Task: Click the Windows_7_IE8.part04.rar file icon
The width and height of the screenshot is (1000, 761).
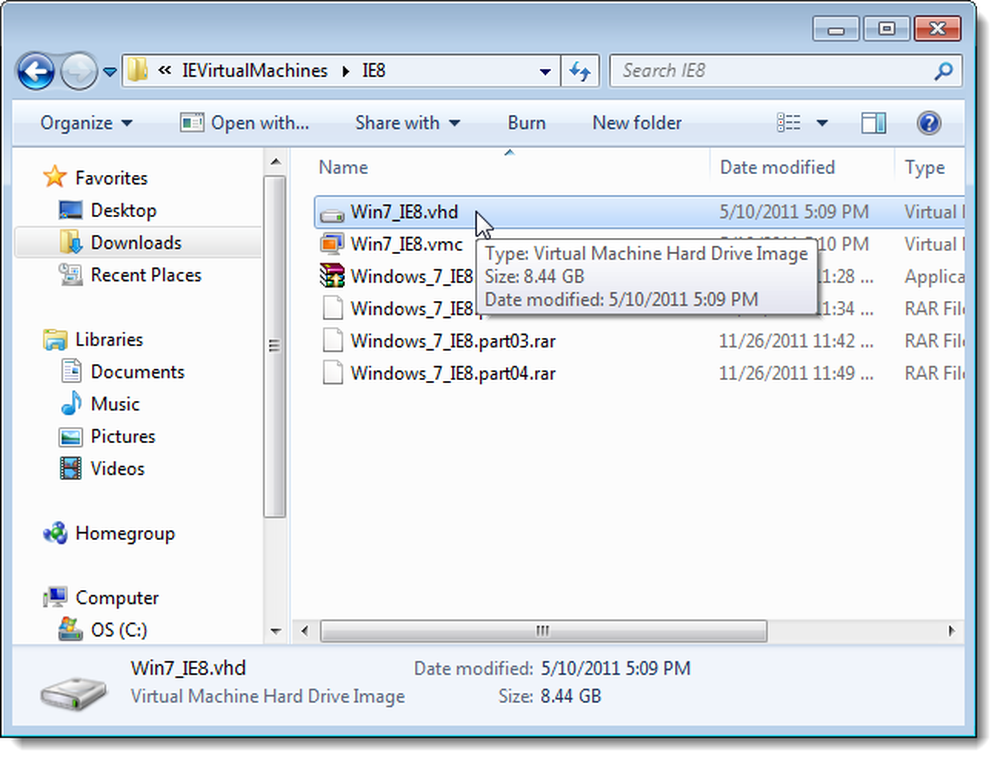Action: 332,373
